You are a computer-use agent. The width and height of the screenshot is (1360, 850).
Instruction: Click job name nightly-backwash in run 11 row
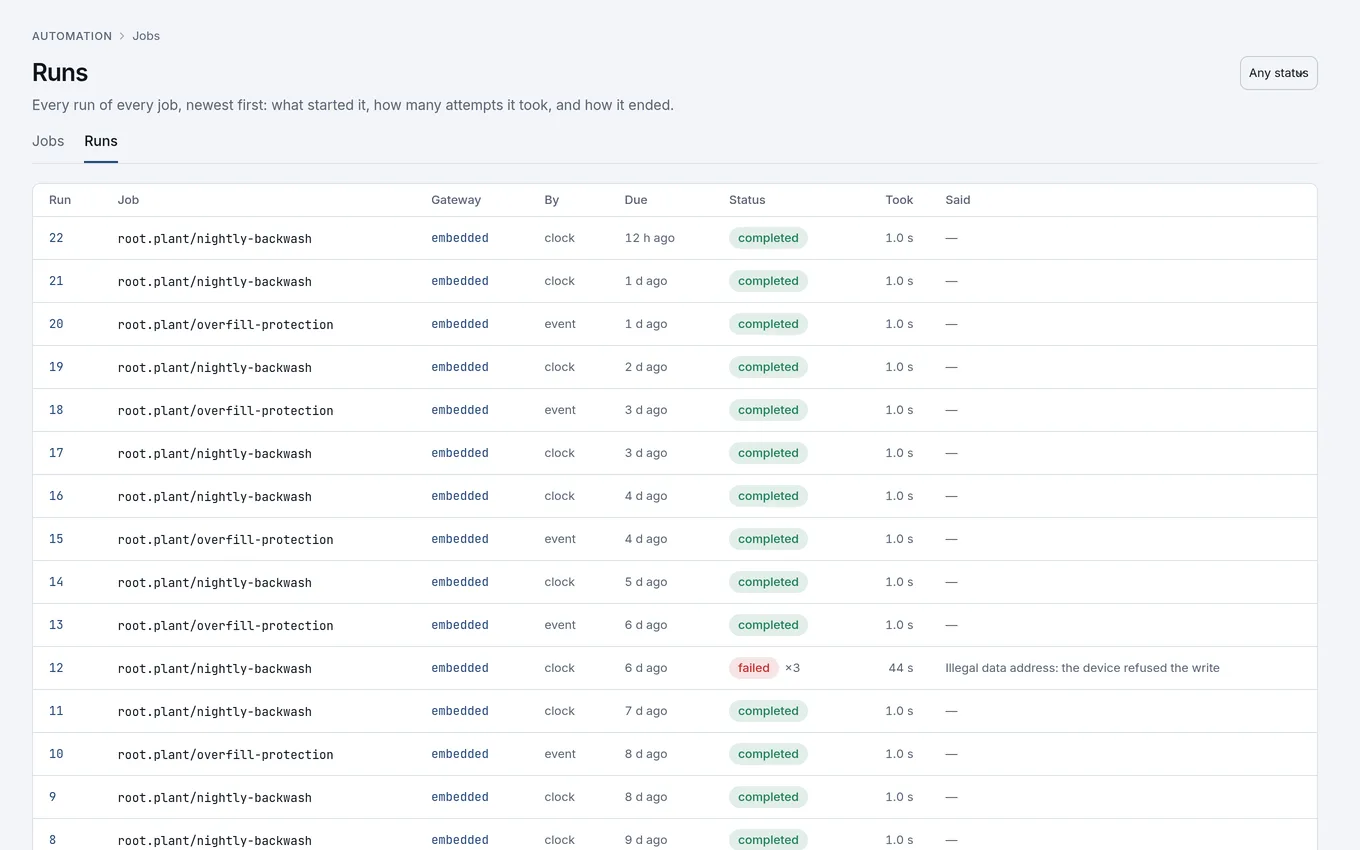point(215,712)
